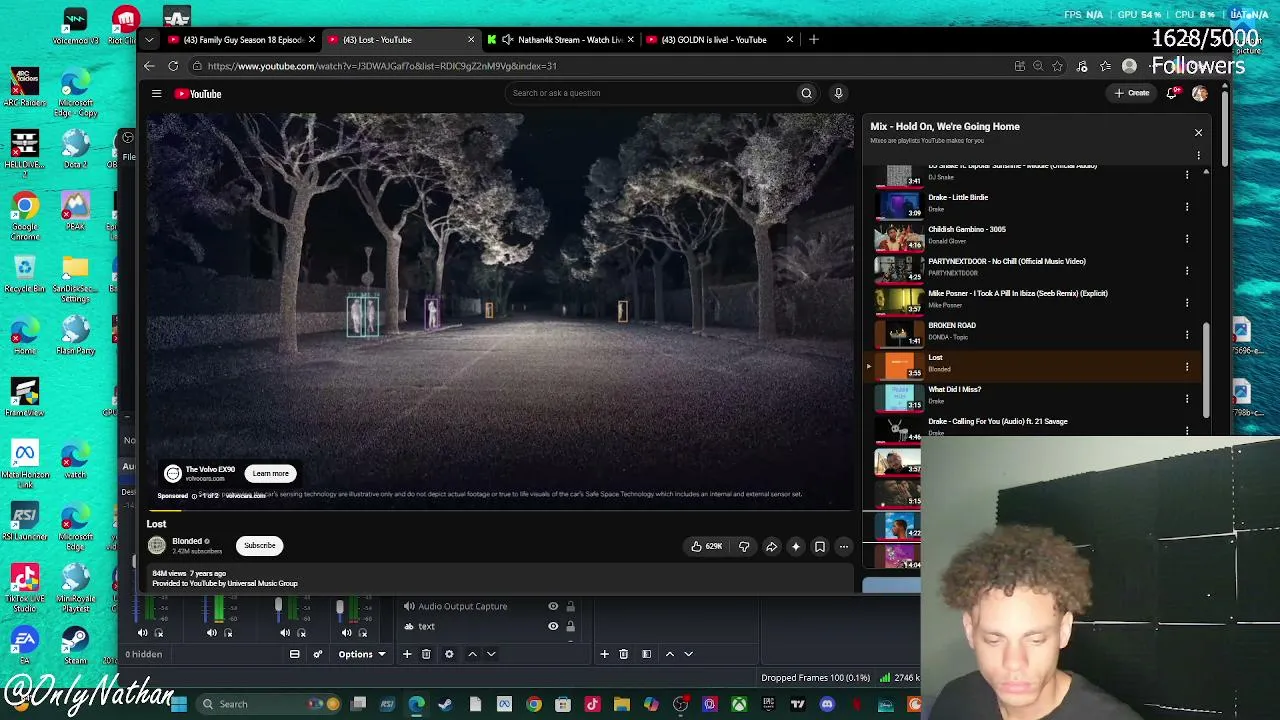The image size is (1280, 720).
Task: Go back in the browser
Action: (x=149, y=66)
